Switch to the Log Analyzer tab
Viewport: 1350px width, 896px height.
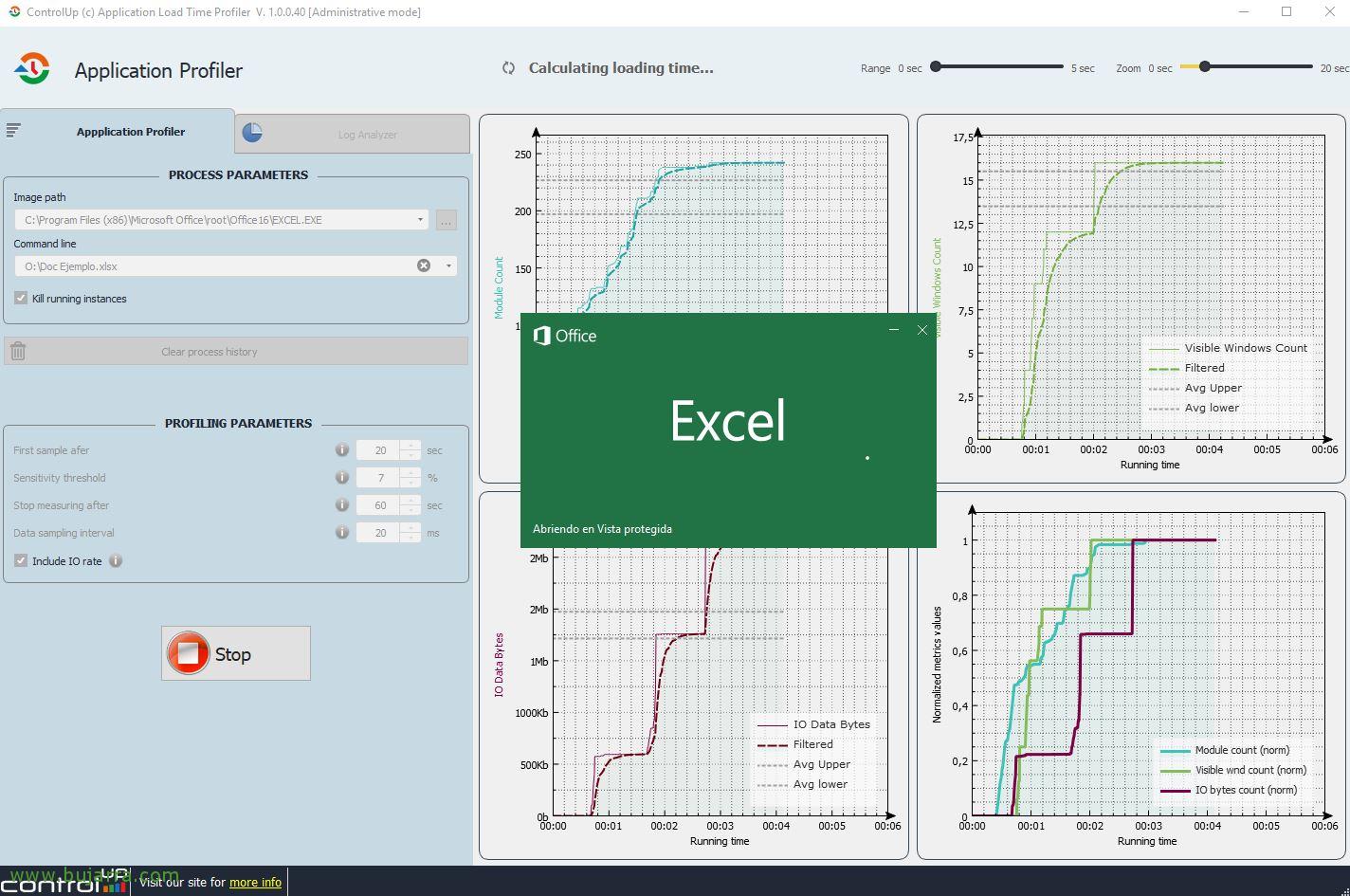tap(353, 134)
